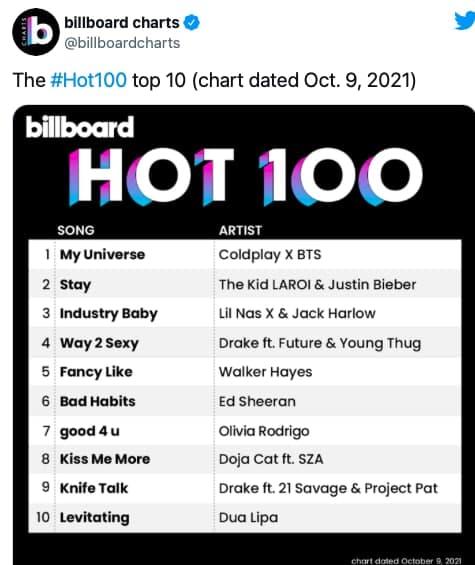The image size is (475, 565).
Task: Click Lil Nas X & Jack Harlow text
Action: 297,313
